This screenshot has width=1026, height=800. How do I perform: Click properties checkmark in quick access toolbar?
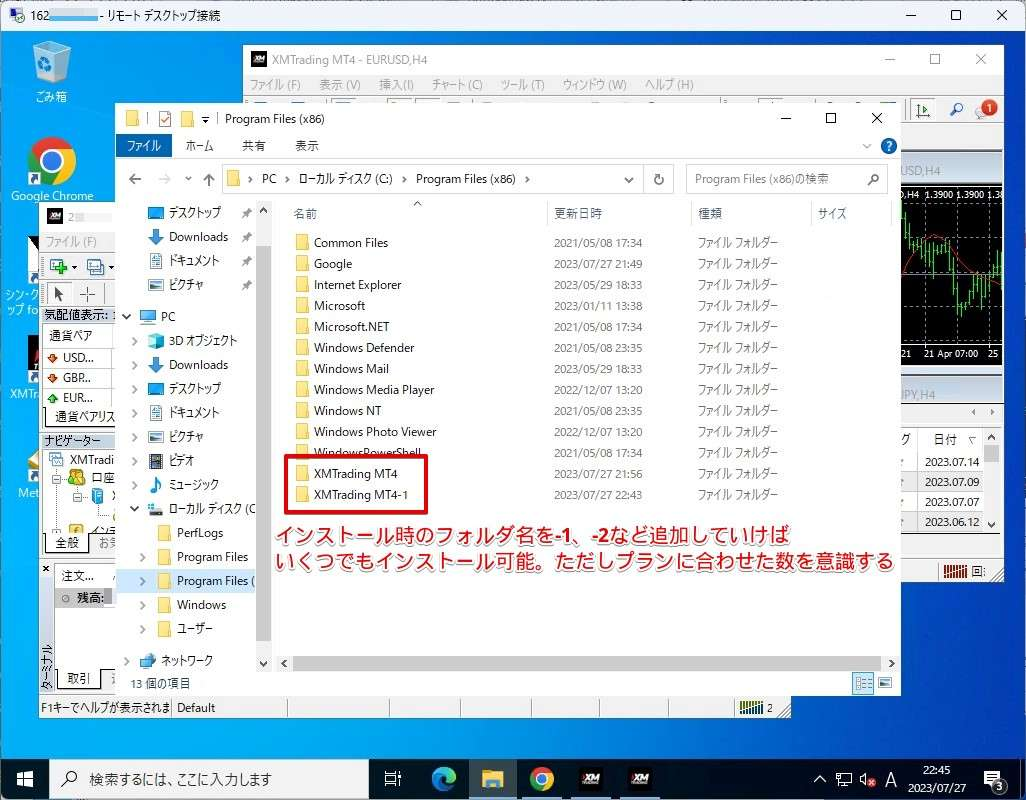tap(164, 118)
